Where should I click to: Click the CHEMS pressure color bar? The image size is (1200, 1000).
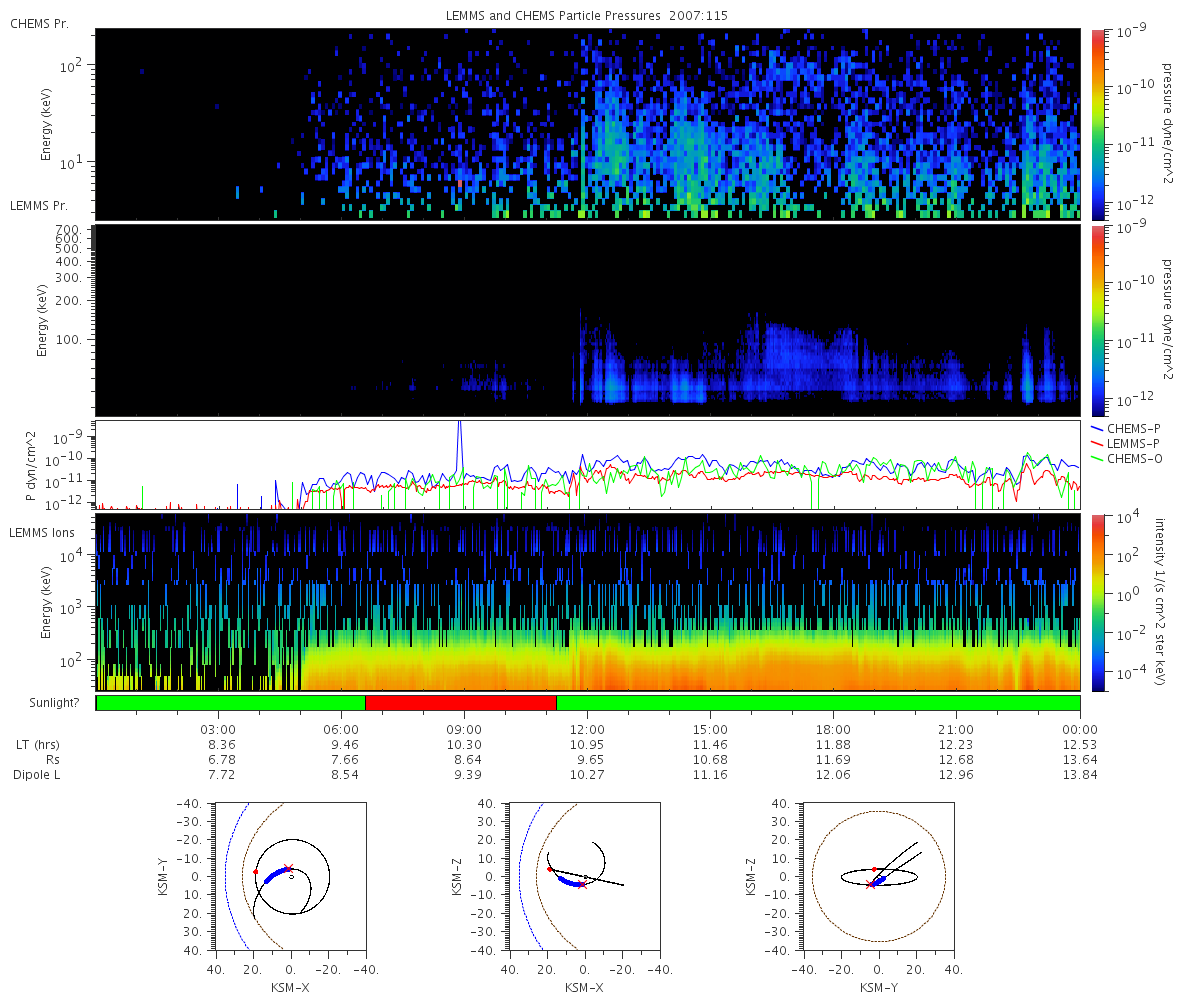point(1098,123)
